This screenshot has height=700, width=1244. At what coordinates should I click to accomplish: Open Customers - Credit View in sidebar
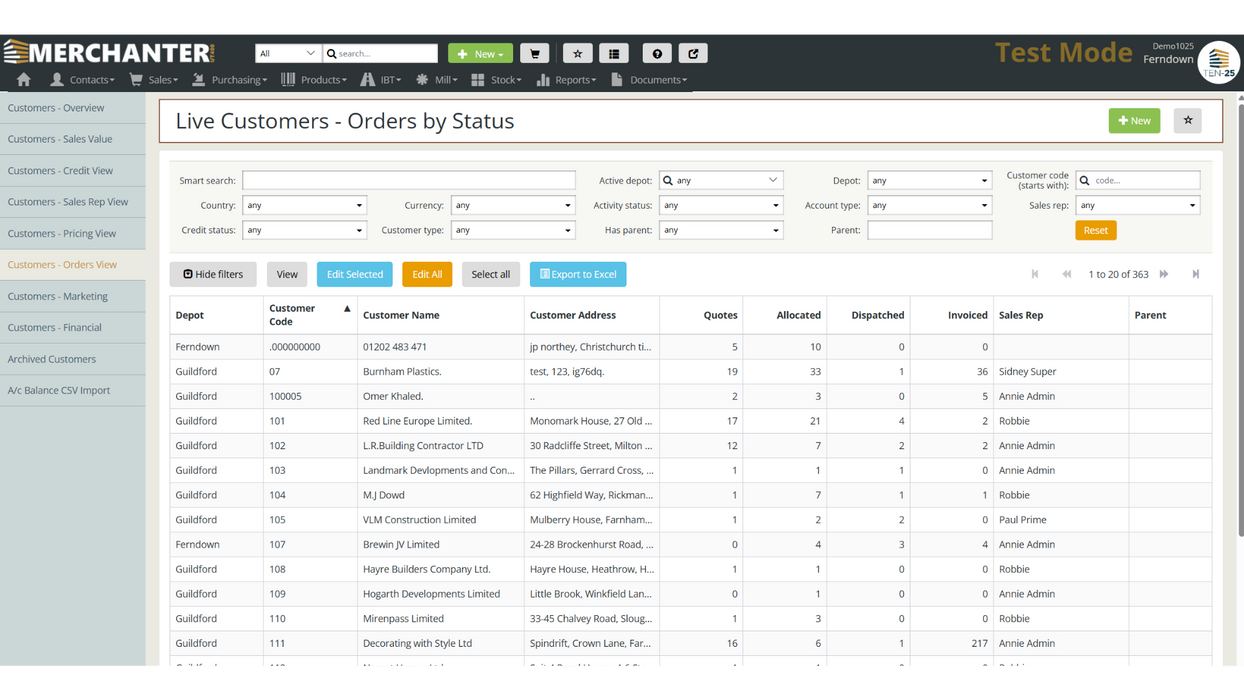click(x=72, y=171)
